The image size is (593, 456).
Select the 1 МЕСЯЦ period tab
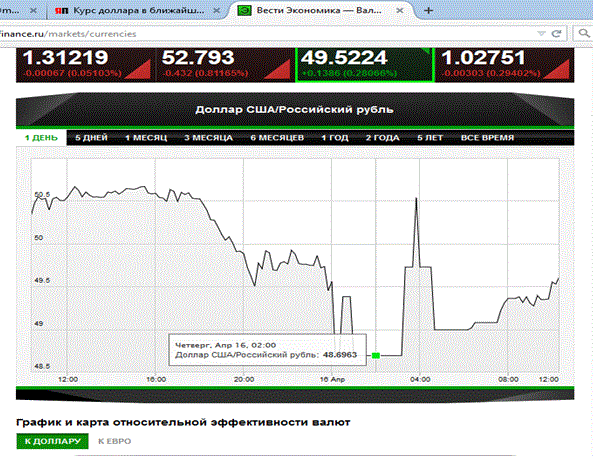click(x=146, y=138)
